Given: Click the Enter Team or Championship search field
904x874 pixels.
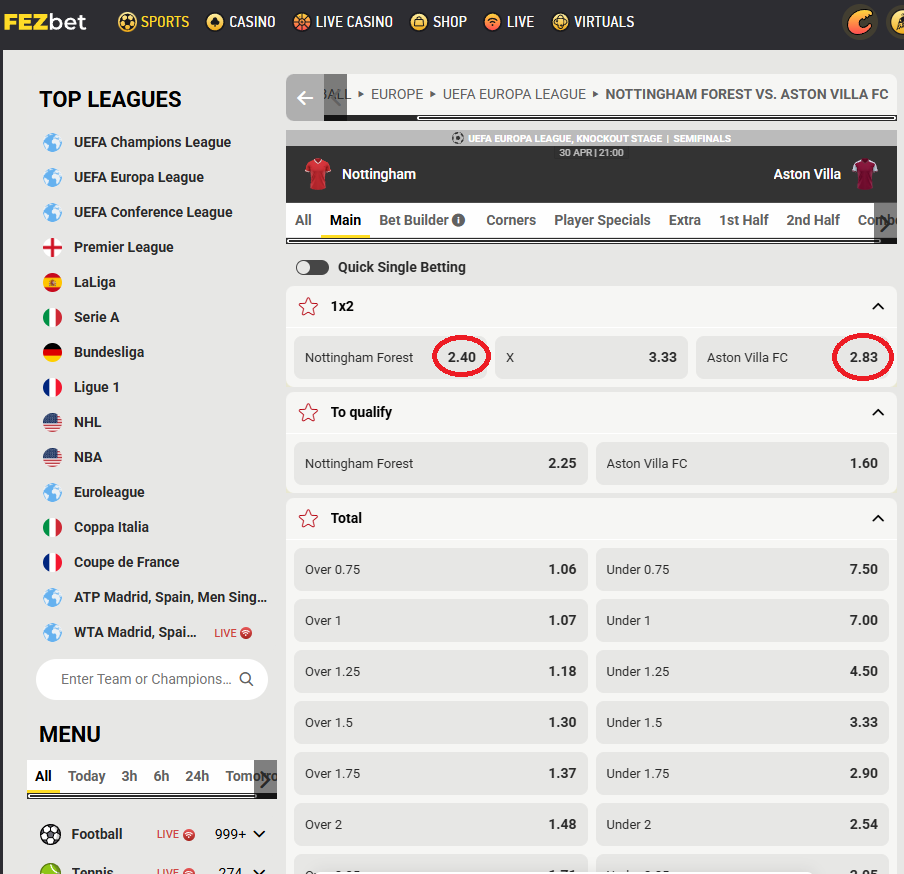Looking at the screenshot, I should pyautogui.click(x=152, y=679).
